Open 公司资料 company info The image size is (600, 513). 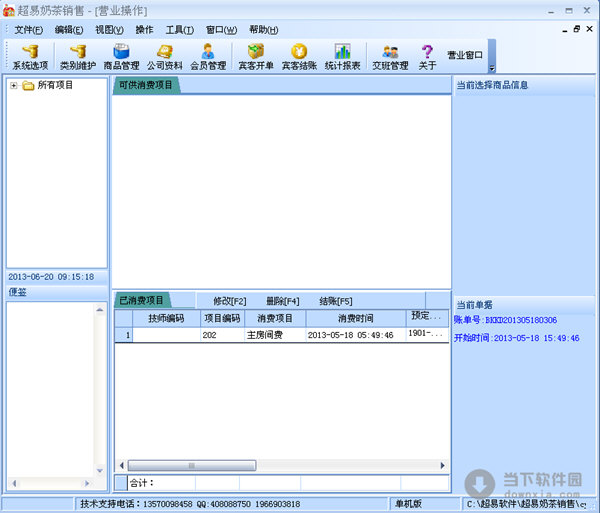[165, 57]
